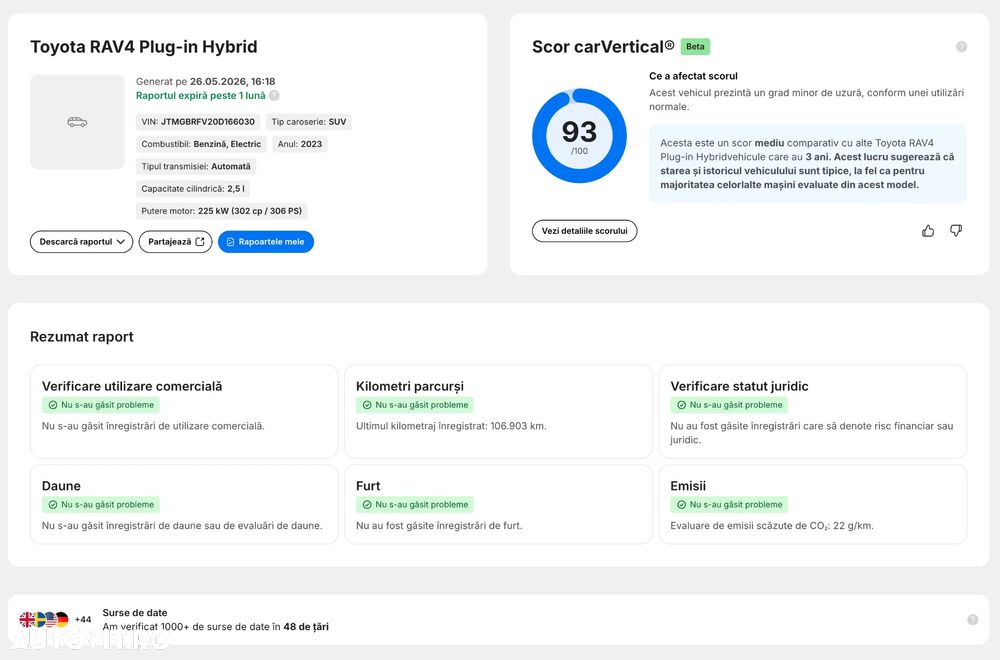Click the thumbs down icon
Image resolution: width=1000 pixels, height=660 pixels.
point(956,230)
